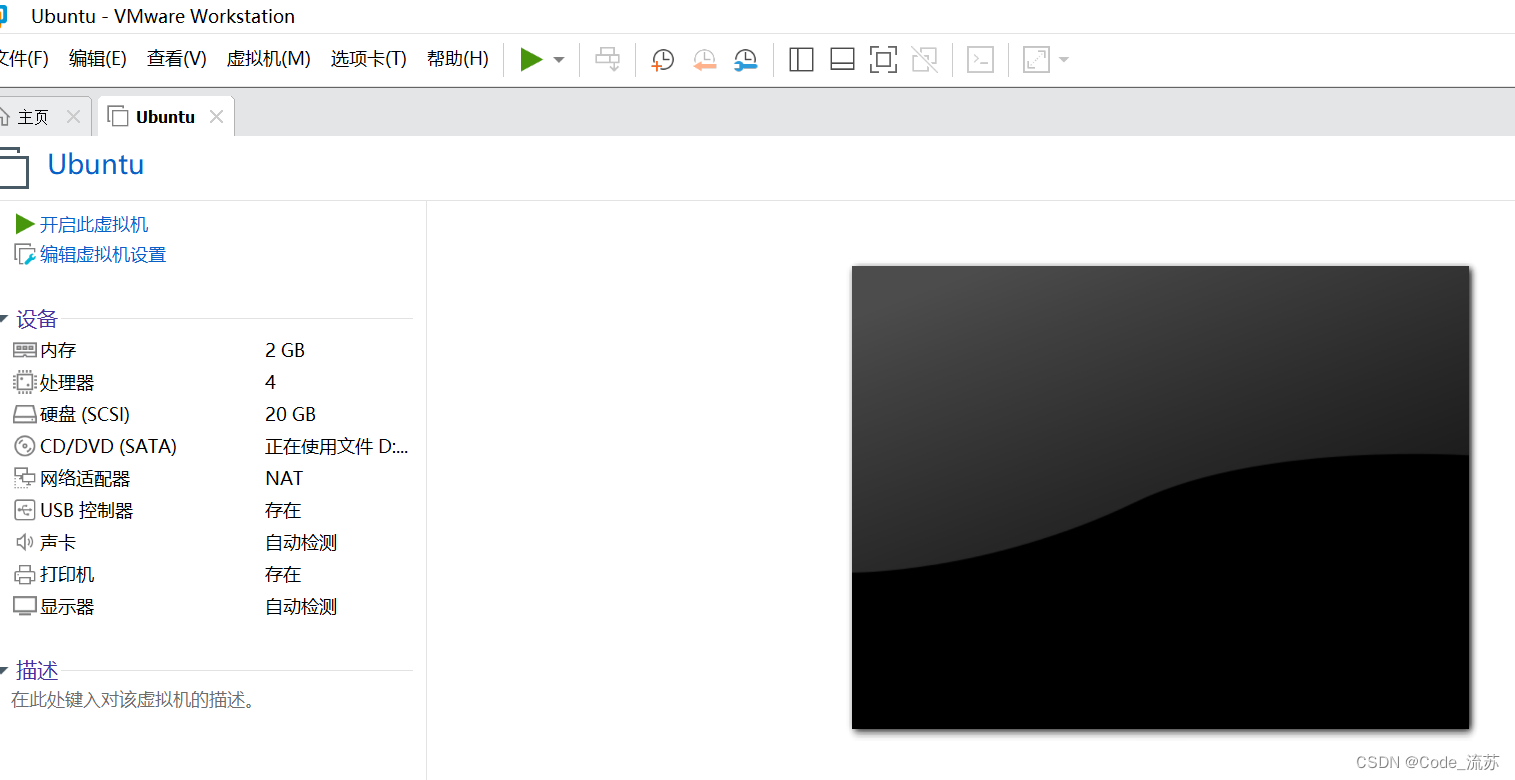1515x780 pixels.
Task: Collapse the 描述 section
Action: coord(3,671)
